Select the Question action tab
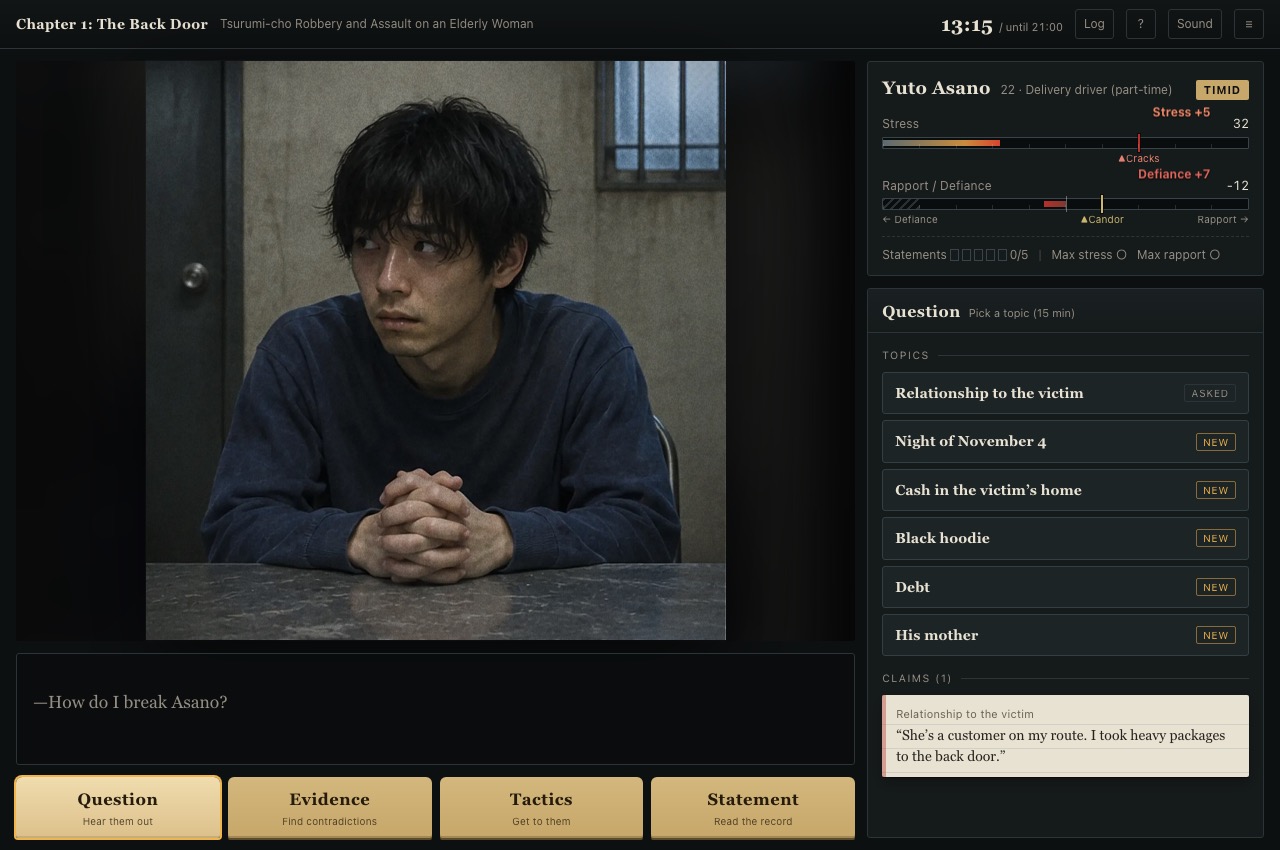Image resolution: width=1280 pixels, height=850 pixels. (x=118, y=808)
